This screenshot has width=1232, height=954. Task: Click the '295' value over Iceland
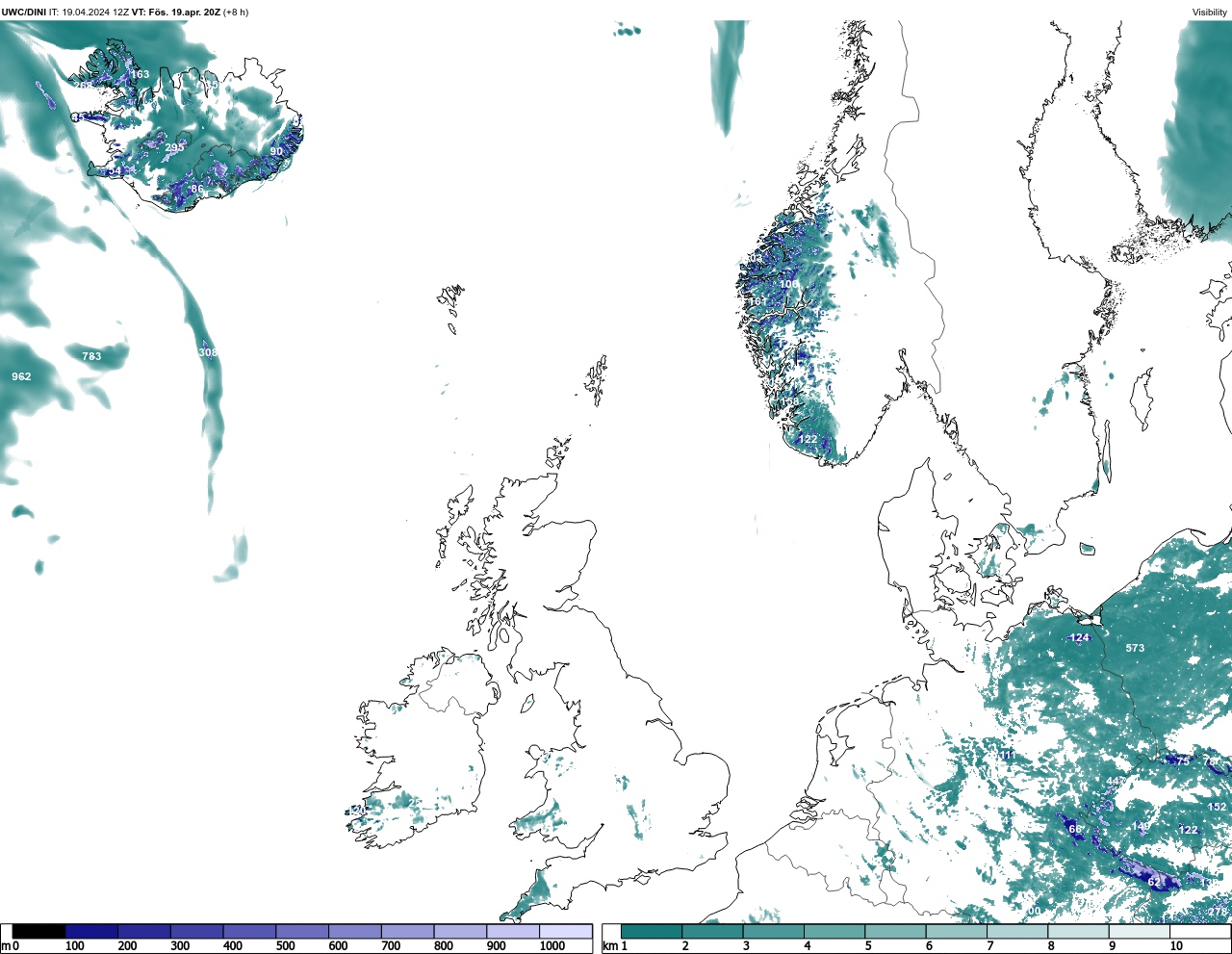point(174,147)
